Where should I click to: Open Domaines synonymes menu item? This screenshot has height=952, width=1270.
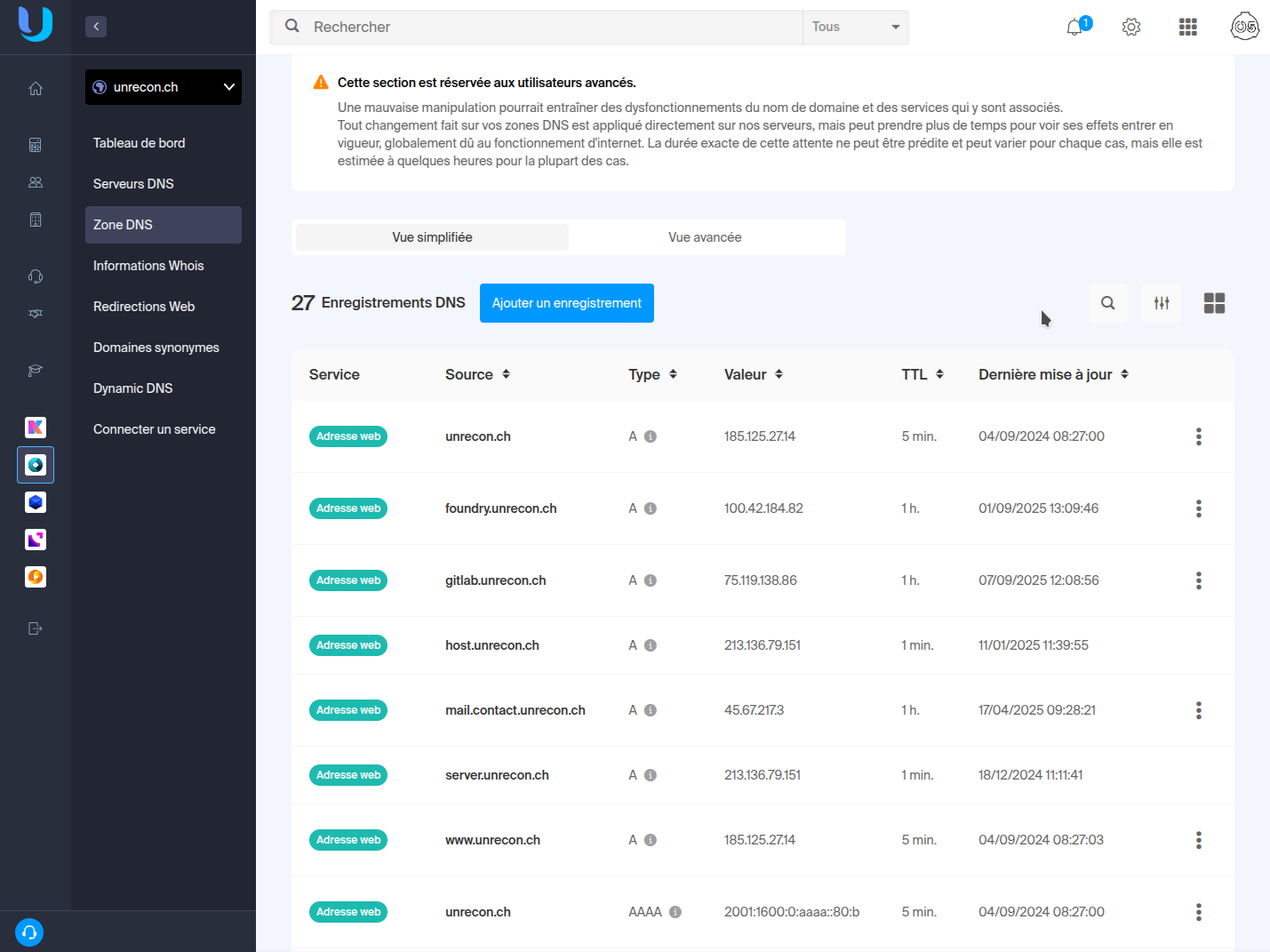click(164, 348)
